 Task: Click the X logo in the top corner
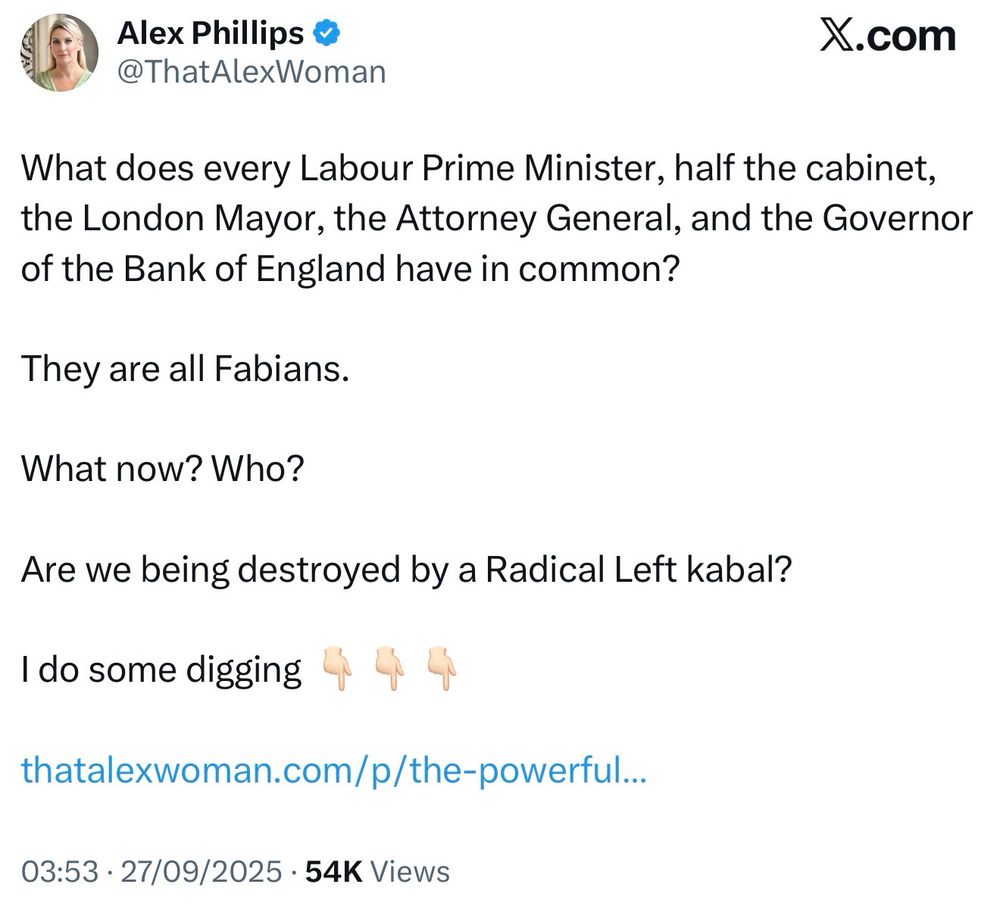(834, 36)
